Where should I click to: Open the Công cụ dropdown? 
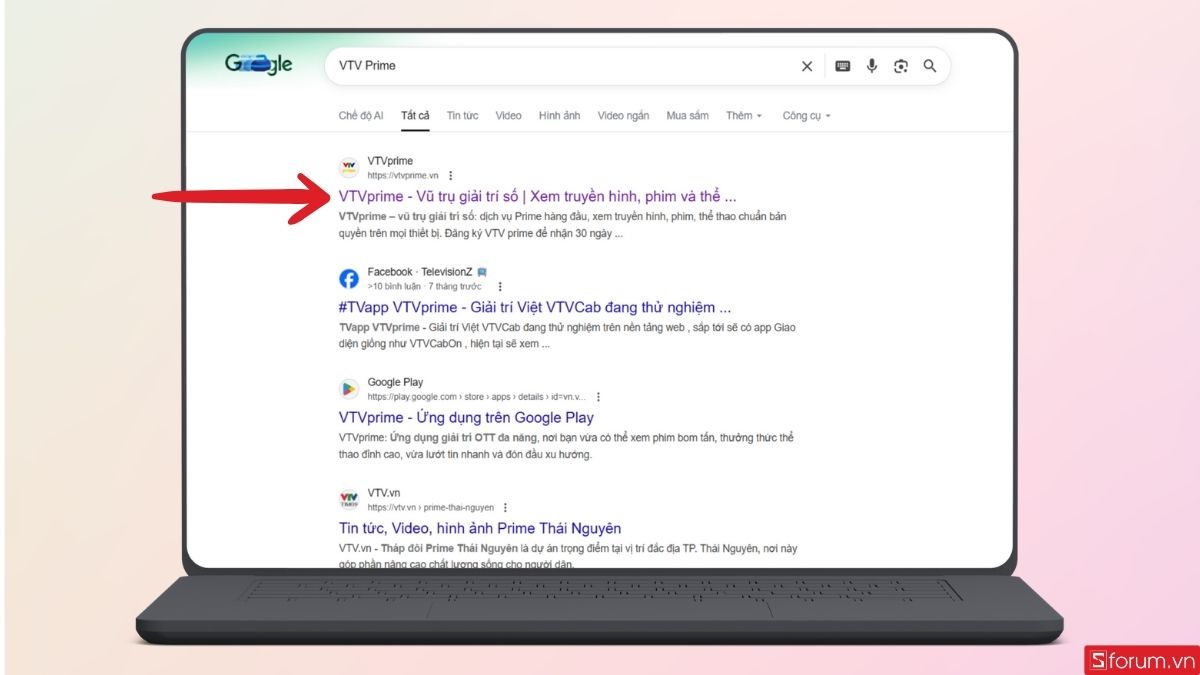(804, 115)
